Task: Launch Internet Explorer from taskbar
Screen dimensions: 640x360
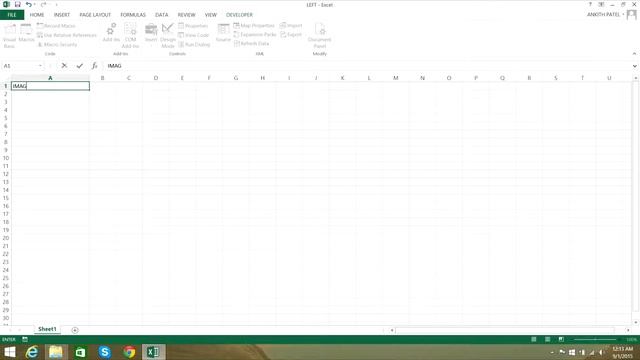Action: click(x=32, y=352)
